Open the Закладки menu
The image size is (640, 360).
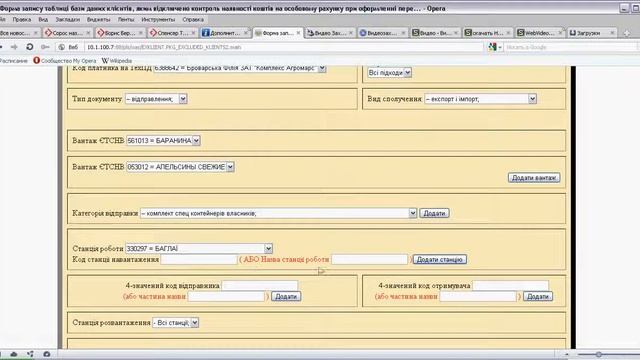click(x=68, y=19)
